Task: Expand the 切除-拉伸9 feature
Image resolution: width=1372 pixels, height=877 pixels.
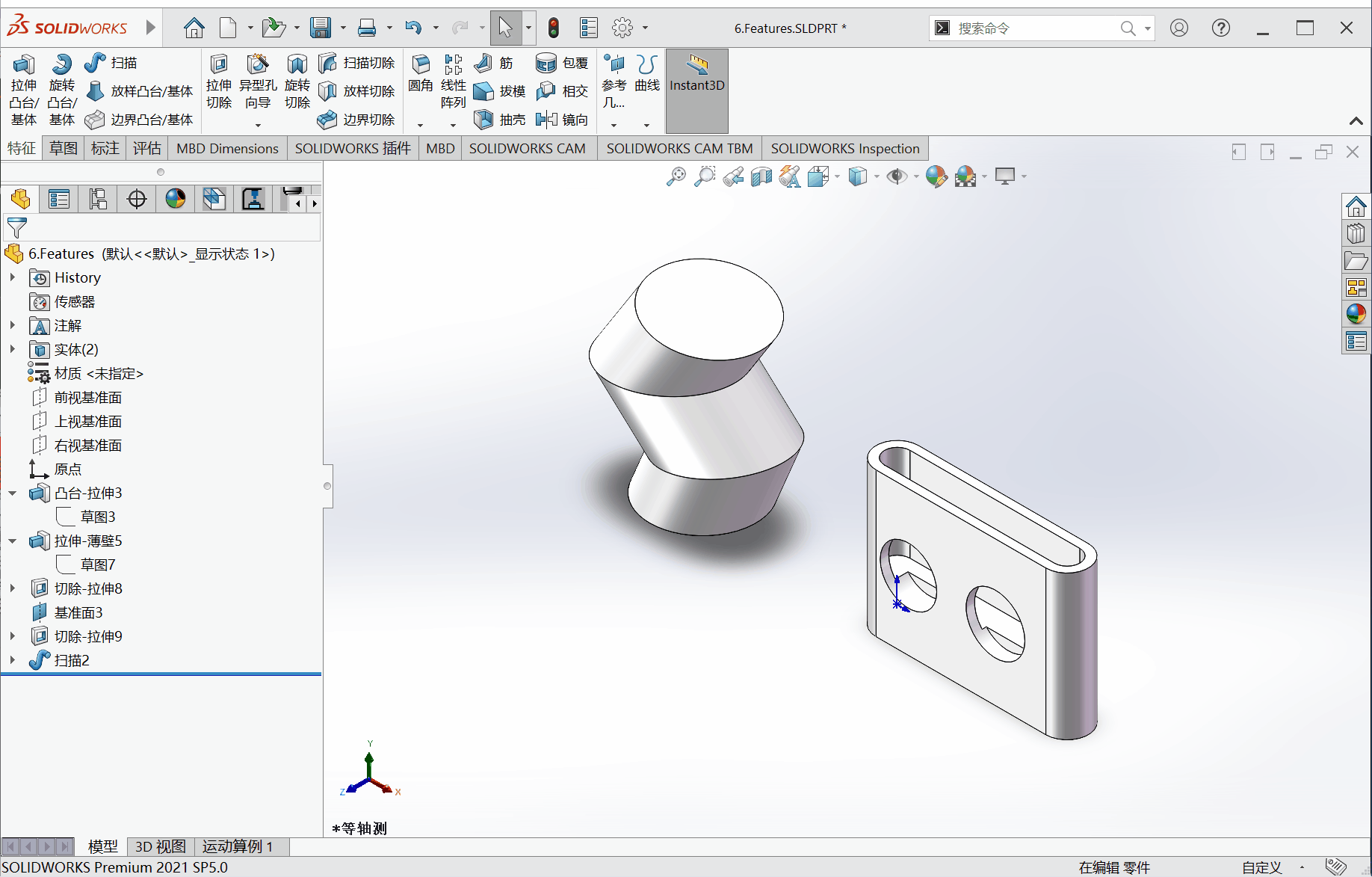Action: click(x=13, y=636)
